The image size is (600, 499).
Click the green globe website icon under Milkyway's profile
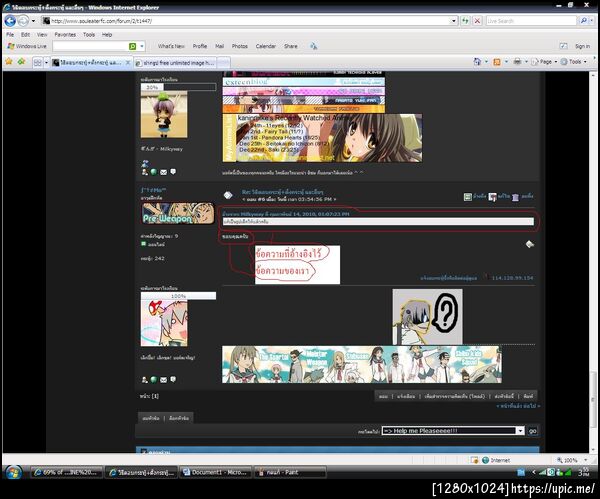point(154,172)
